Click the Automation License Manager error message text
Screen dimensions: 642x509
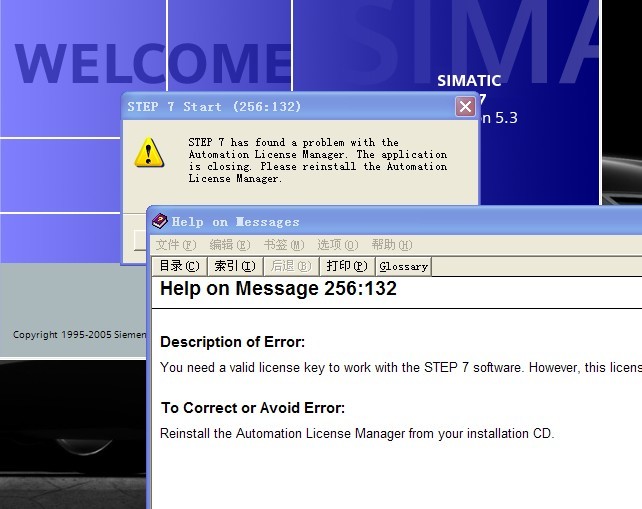(317, 161)
